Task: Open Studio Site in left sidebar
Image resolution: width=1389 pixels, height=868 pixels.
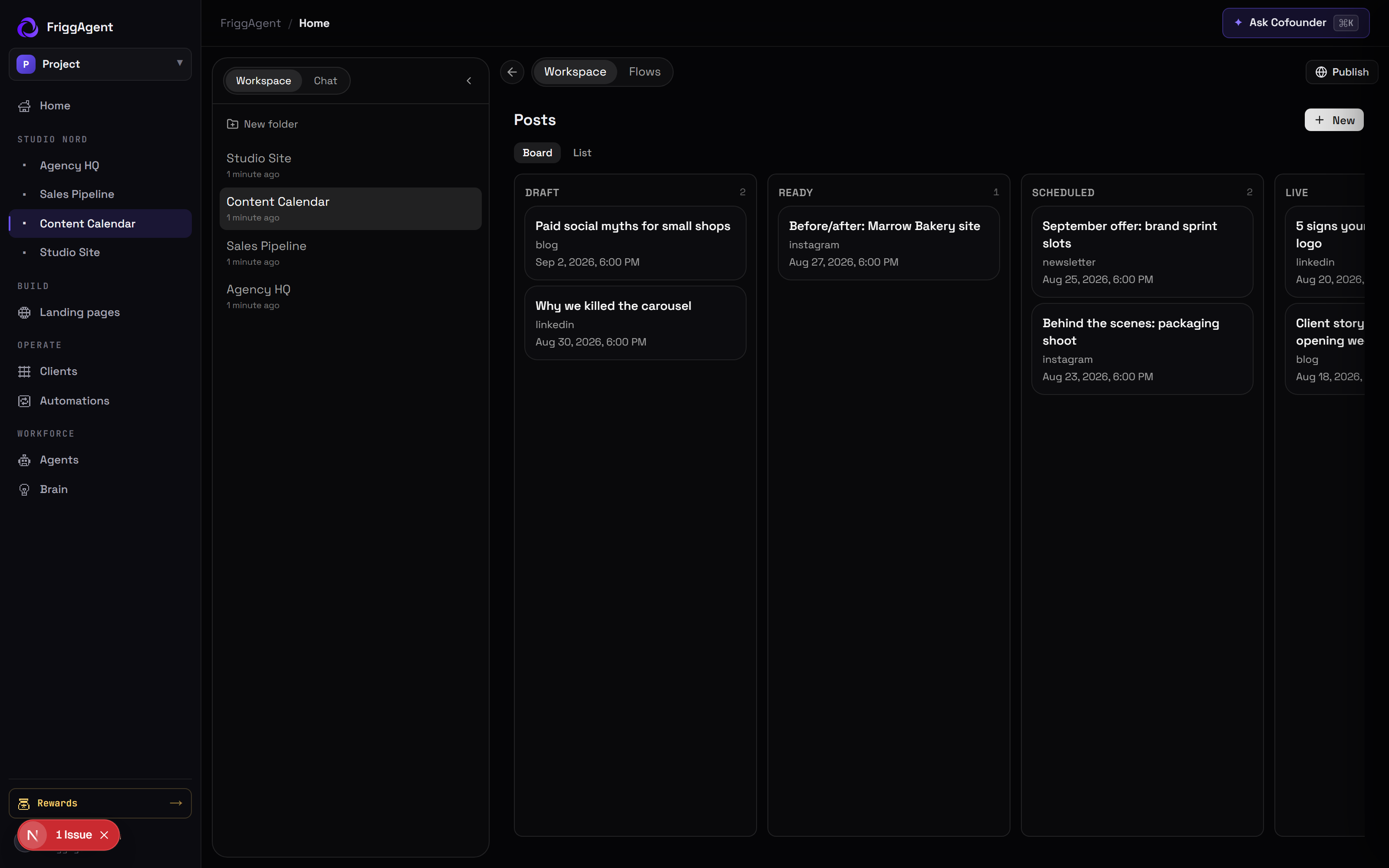Action: pyautogui.click(x=100, y=253)
